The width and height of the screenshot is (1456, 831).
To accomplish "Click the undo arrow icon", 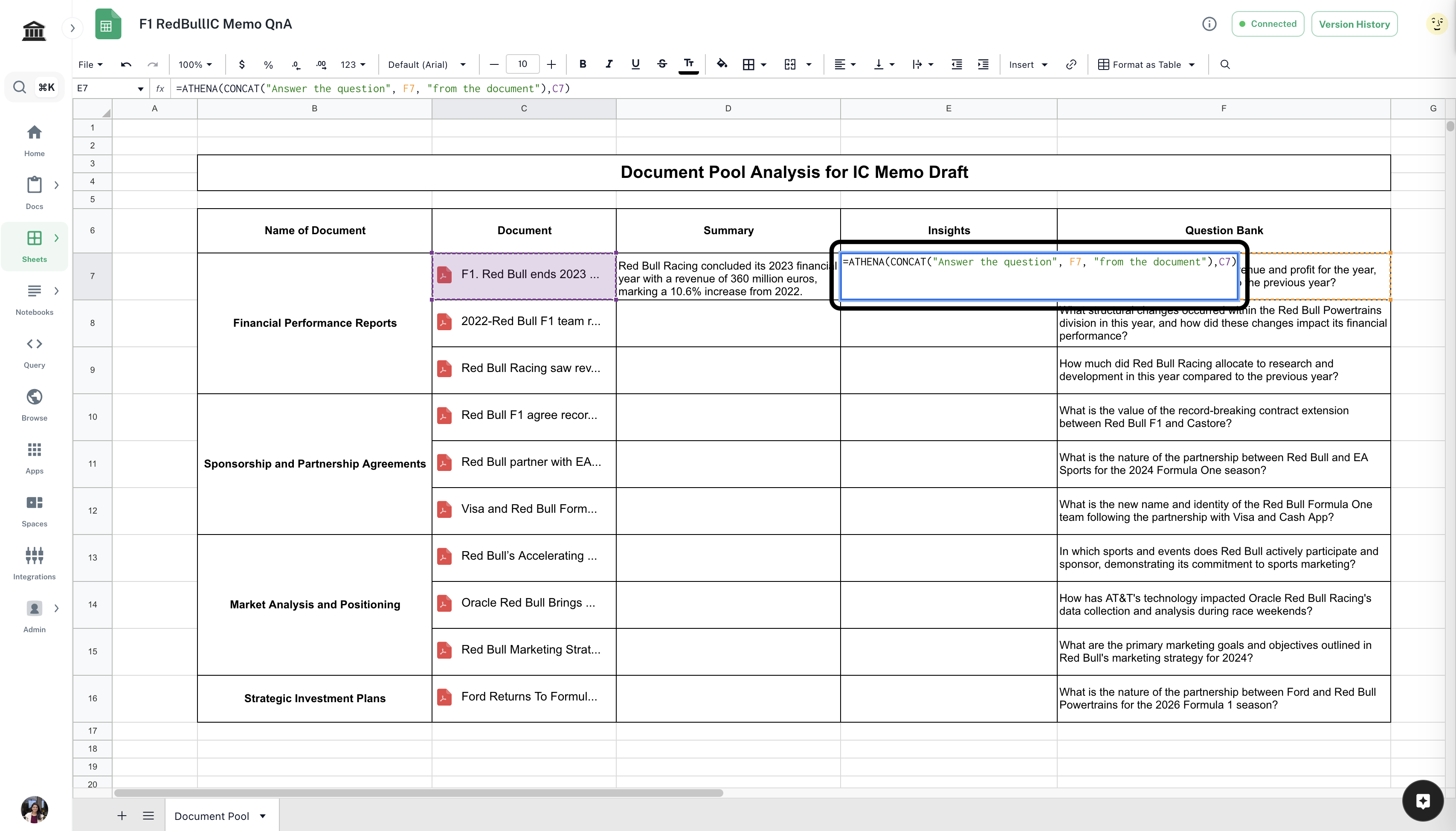I will point(126,64).
